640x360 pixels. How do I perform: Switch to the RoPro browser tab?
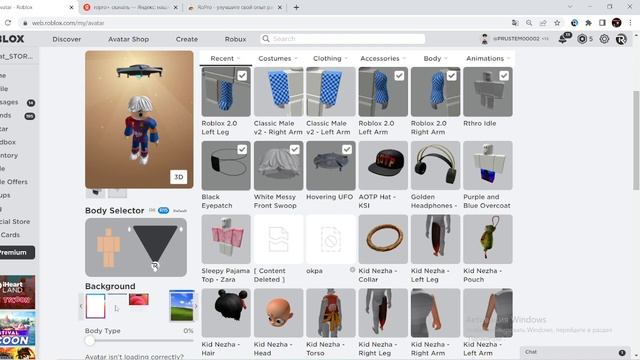235,7
